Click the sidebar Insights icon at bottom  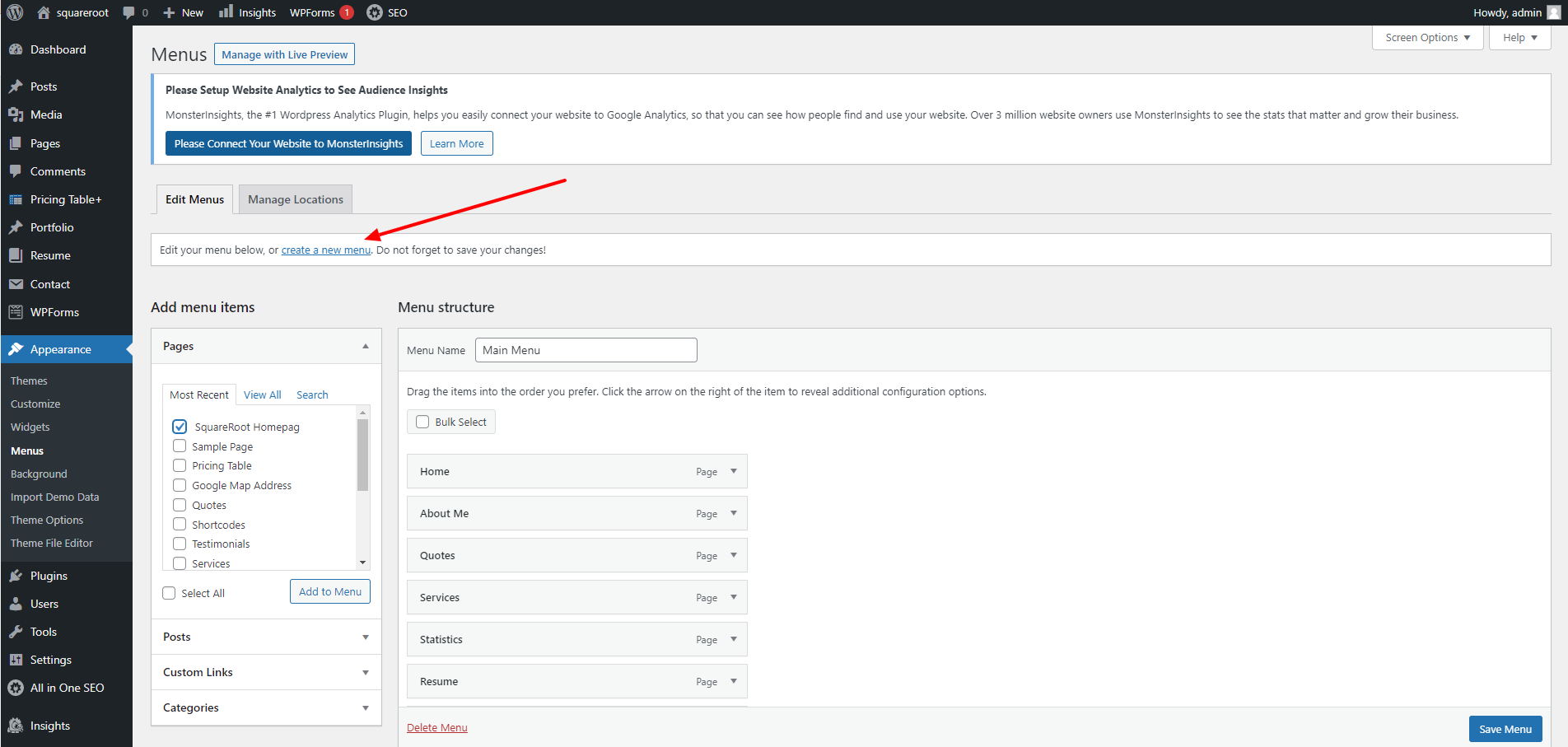16,726
